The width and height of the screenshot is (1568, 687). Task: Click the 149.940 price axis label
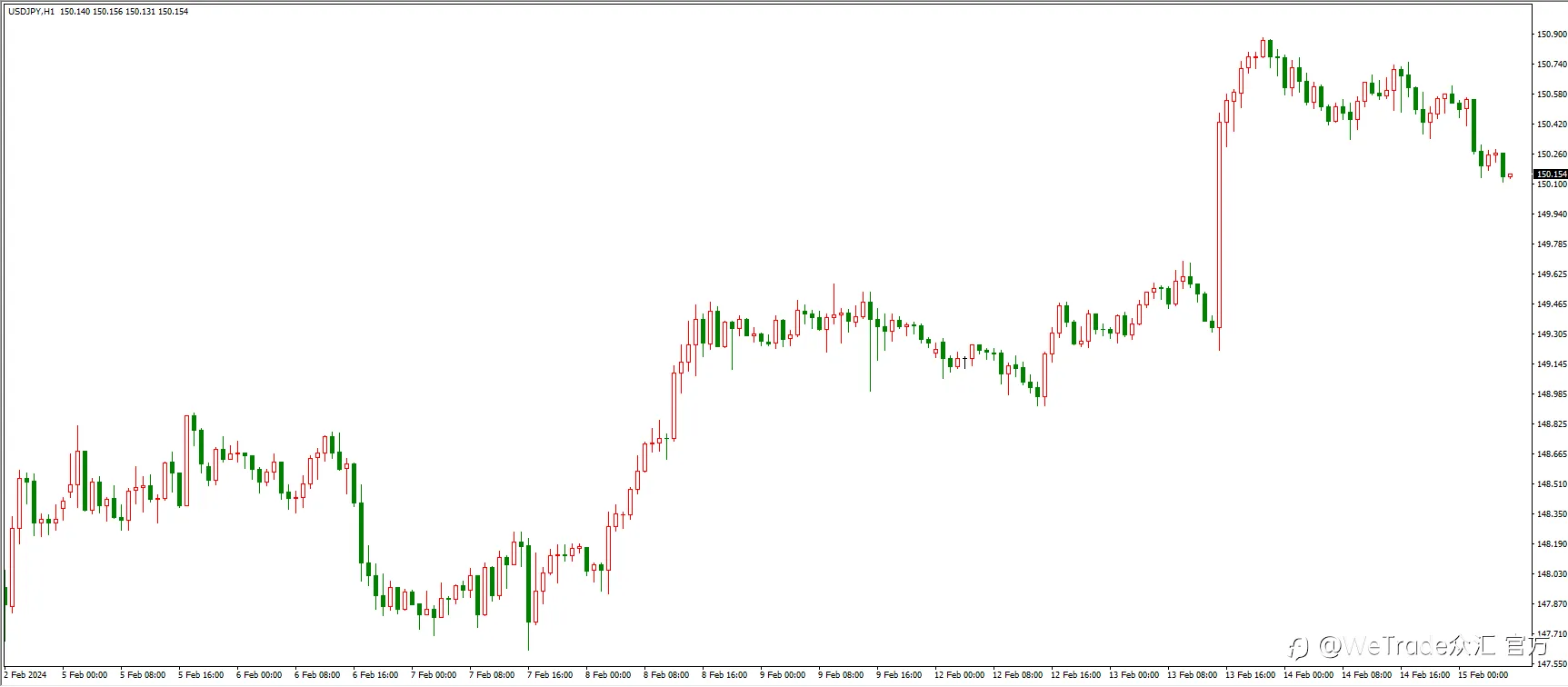pyautogui.click(x=1552, y=214)
